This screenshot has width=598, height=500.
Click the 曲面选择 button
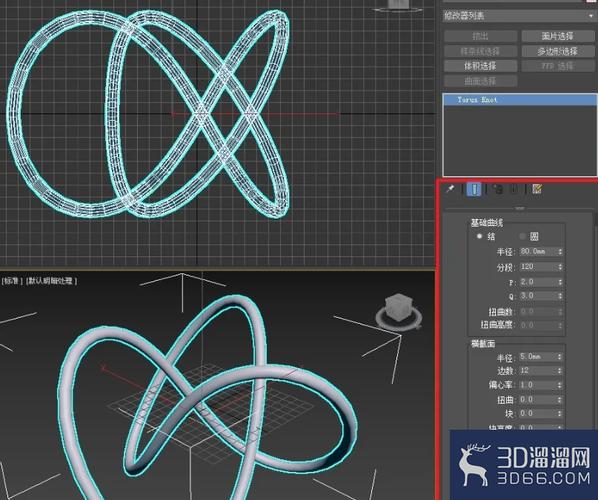(x=481, y=81)
